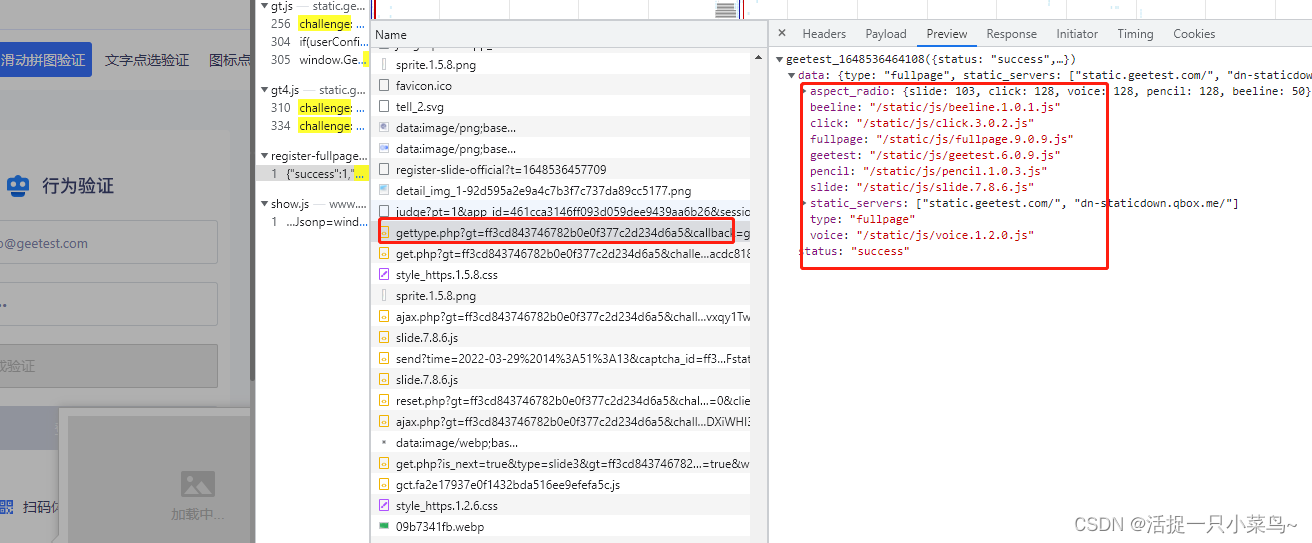Collapse the data object node

tap(792, 76)
